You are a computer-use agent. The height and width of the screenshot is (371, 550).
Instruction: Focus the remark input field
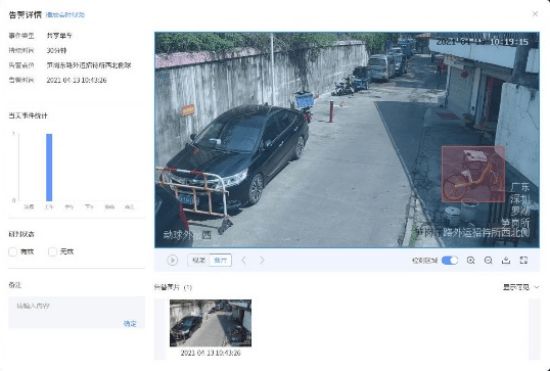[76, 312]
